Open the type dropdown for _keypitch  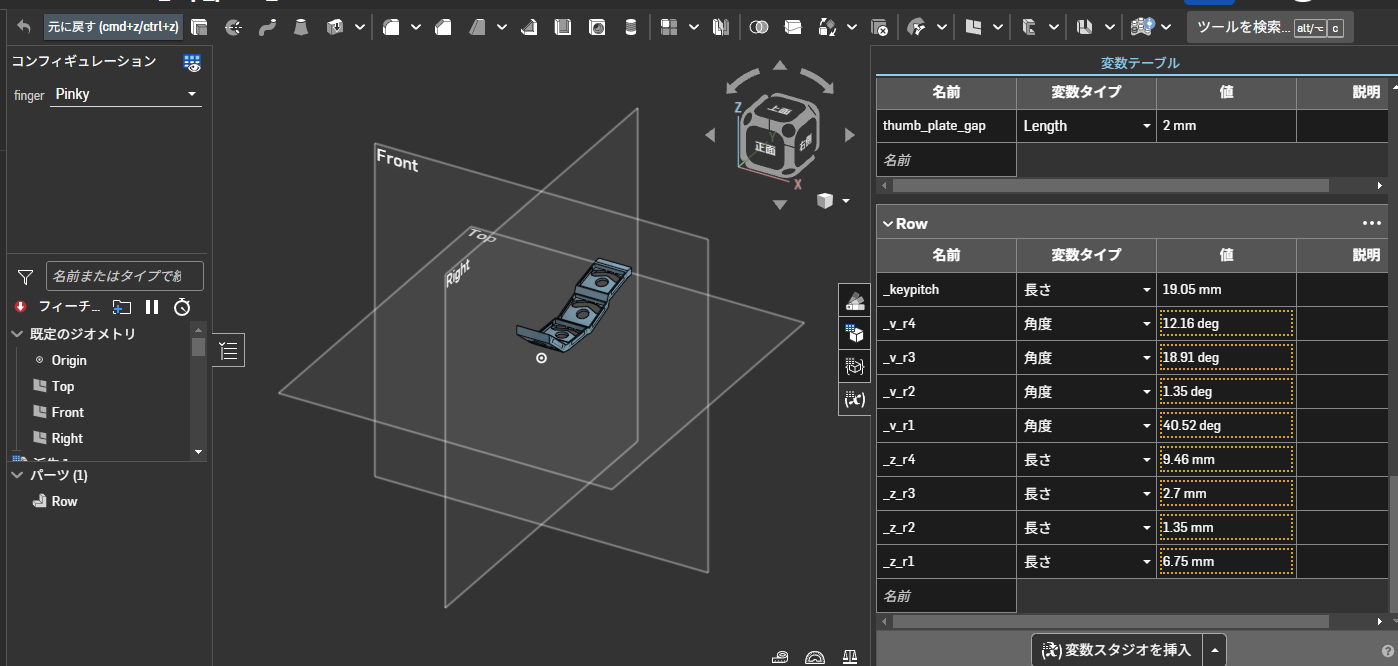[1146, 290]
